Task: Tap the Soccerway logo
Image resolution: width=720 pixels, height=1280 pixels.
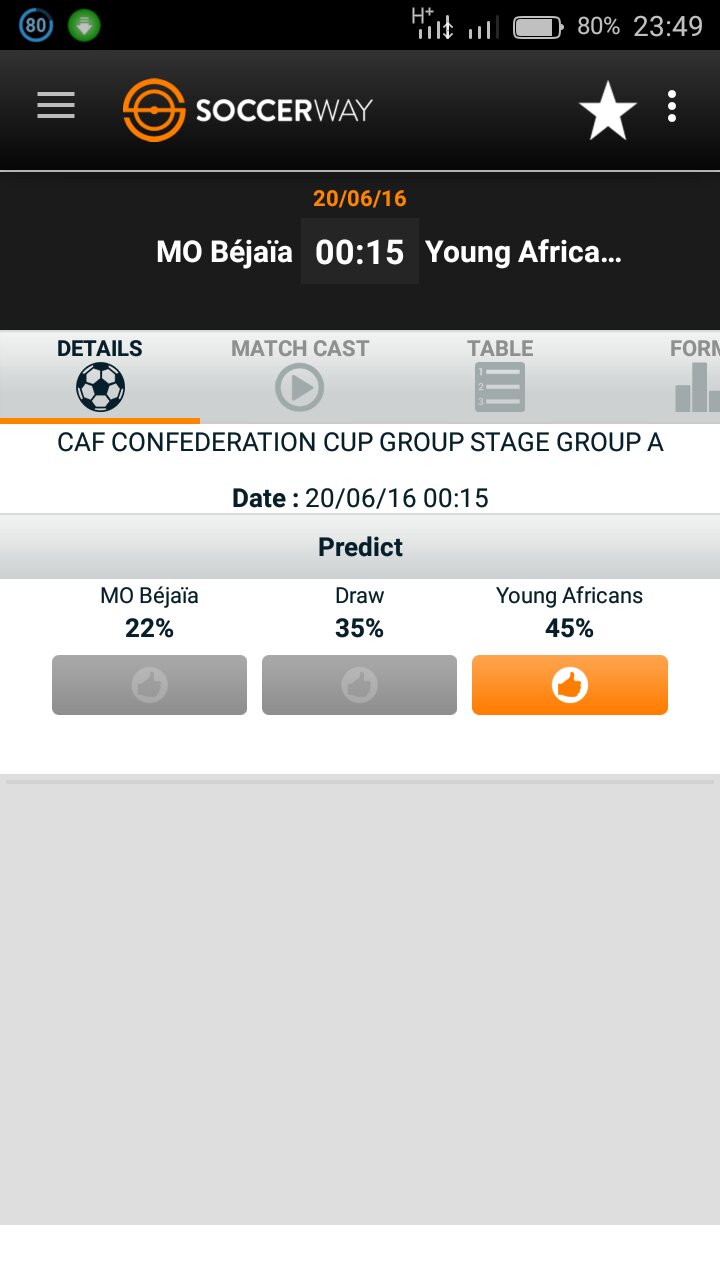Action: pyautogui.click(x=248, y=109)
